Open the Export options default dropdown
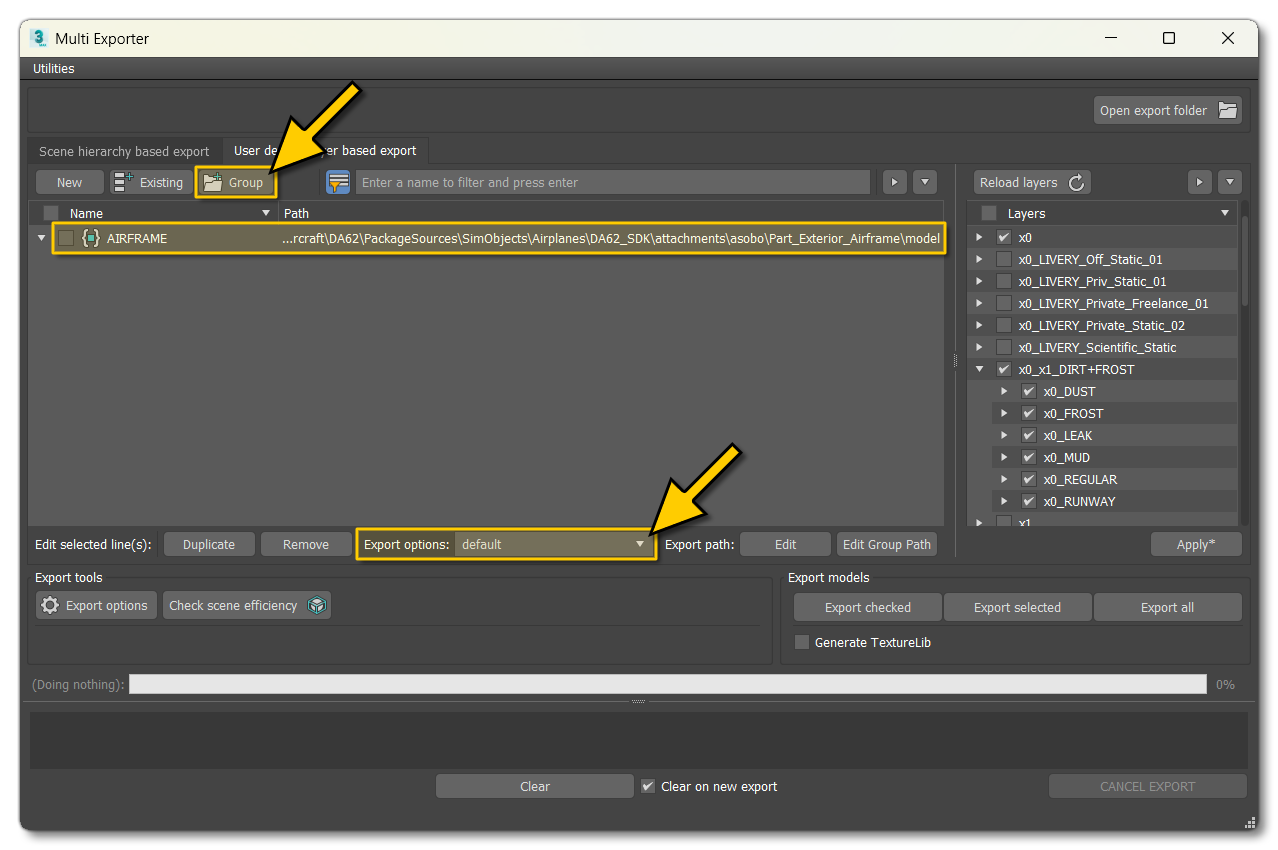This screenshot has width=1278, height=850. click(639, 544)
